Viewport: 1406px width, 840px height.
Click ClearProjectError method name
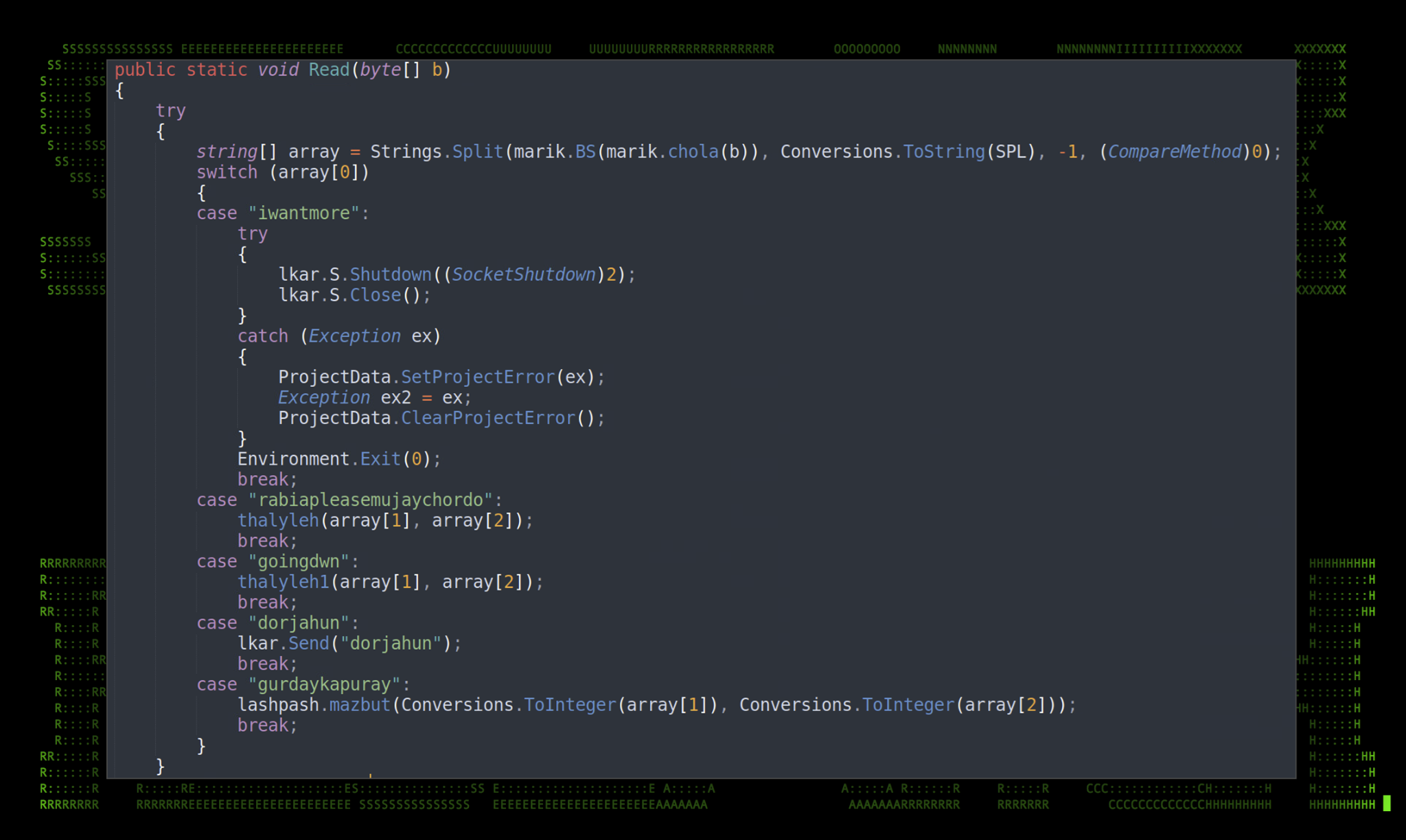pos(487,418)
